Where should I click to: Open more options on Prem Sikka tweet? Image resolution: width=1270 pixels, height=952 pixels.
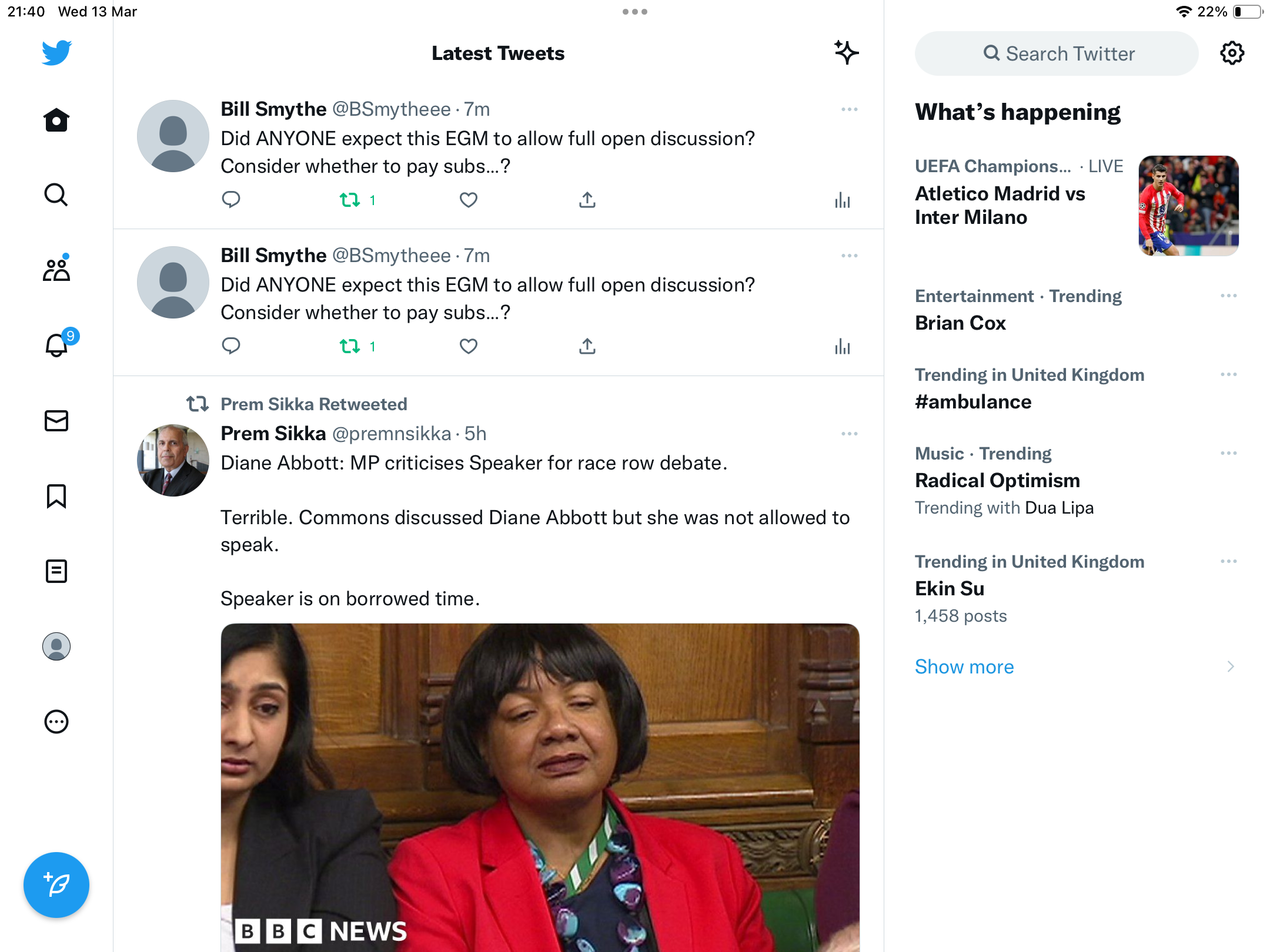850,434
